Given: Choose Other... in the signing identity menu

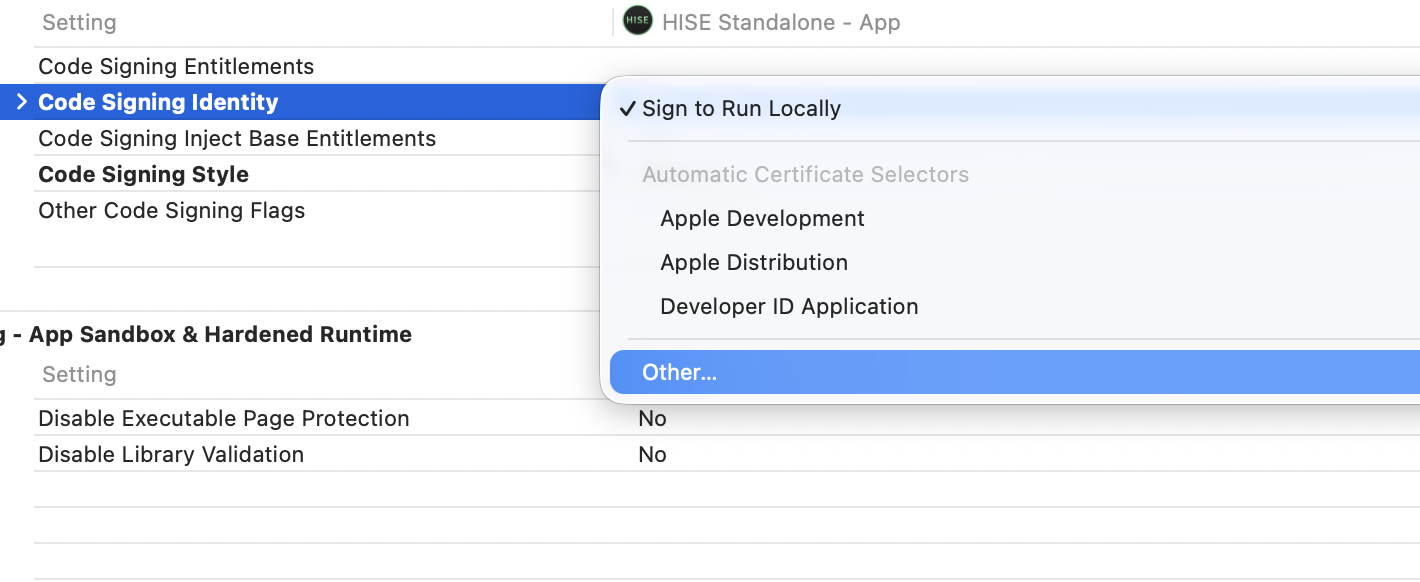Looking at the screenshot, I should [x=679, y=372].
